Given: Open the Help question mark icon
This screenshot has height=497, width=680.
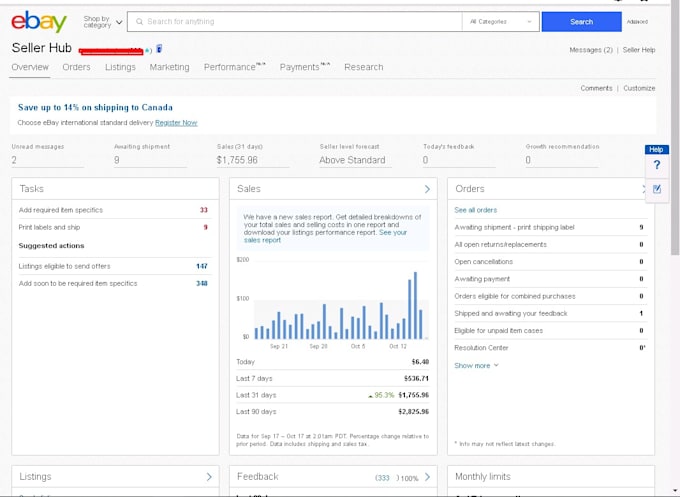Looking at the screenshot, I should tap(657, 165).
